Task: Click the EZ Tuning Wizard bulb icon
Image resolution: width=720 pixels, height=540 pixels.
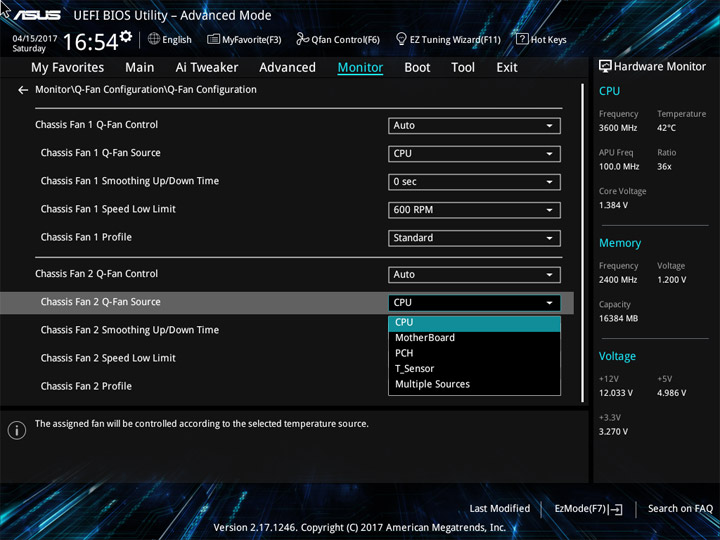Action: pyautogui.click(x=401, y=39)
